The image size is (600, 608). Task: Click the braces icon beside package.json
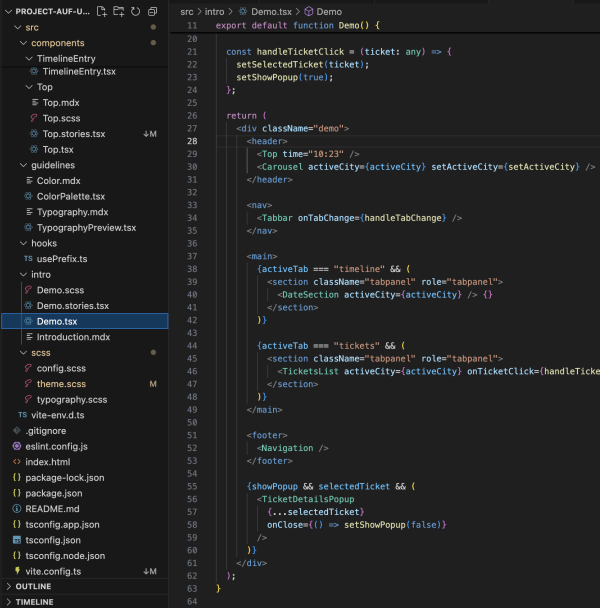coord(17,493)
